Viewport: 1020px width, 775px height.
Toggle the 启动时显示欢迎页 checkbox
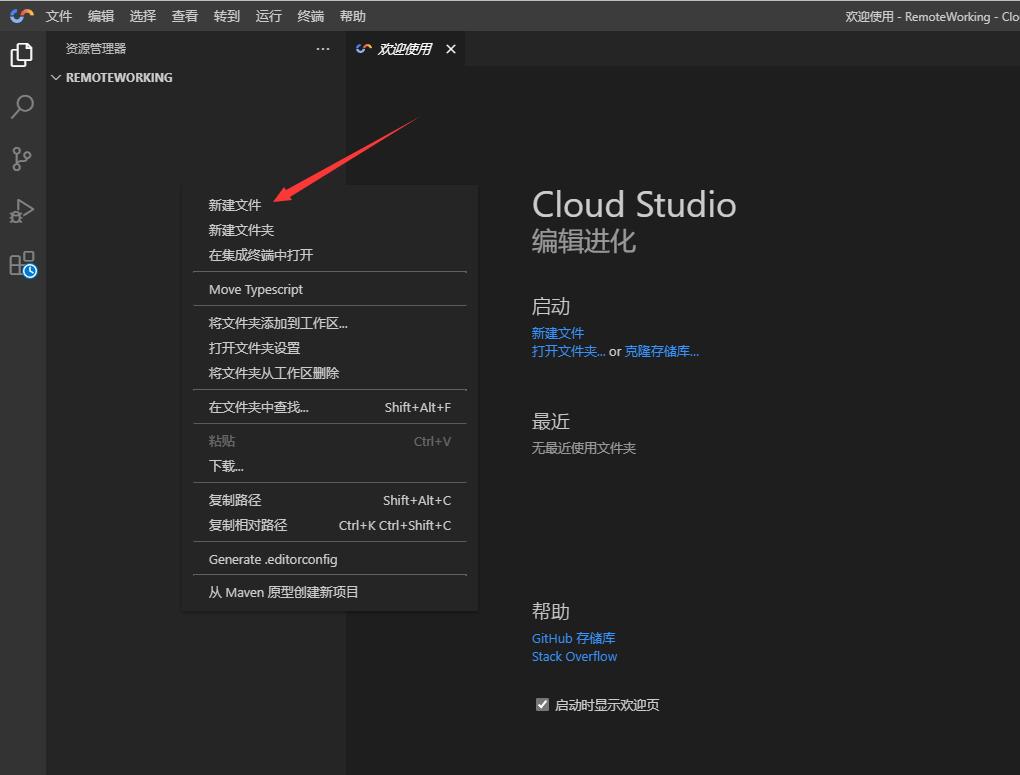543,705
